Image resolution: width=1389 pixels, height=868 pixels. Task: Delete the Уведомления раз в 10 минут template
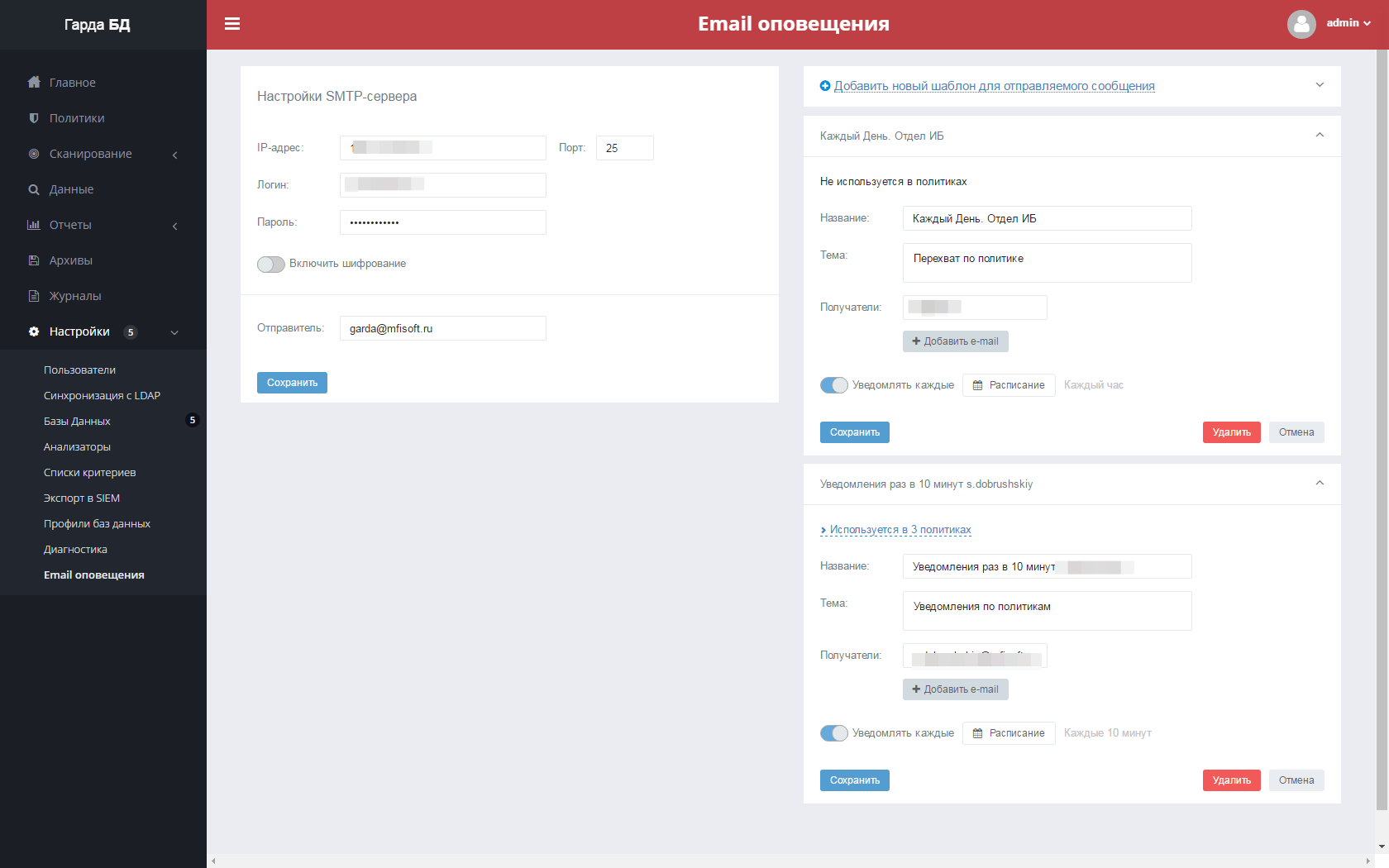coord(1231,780)
